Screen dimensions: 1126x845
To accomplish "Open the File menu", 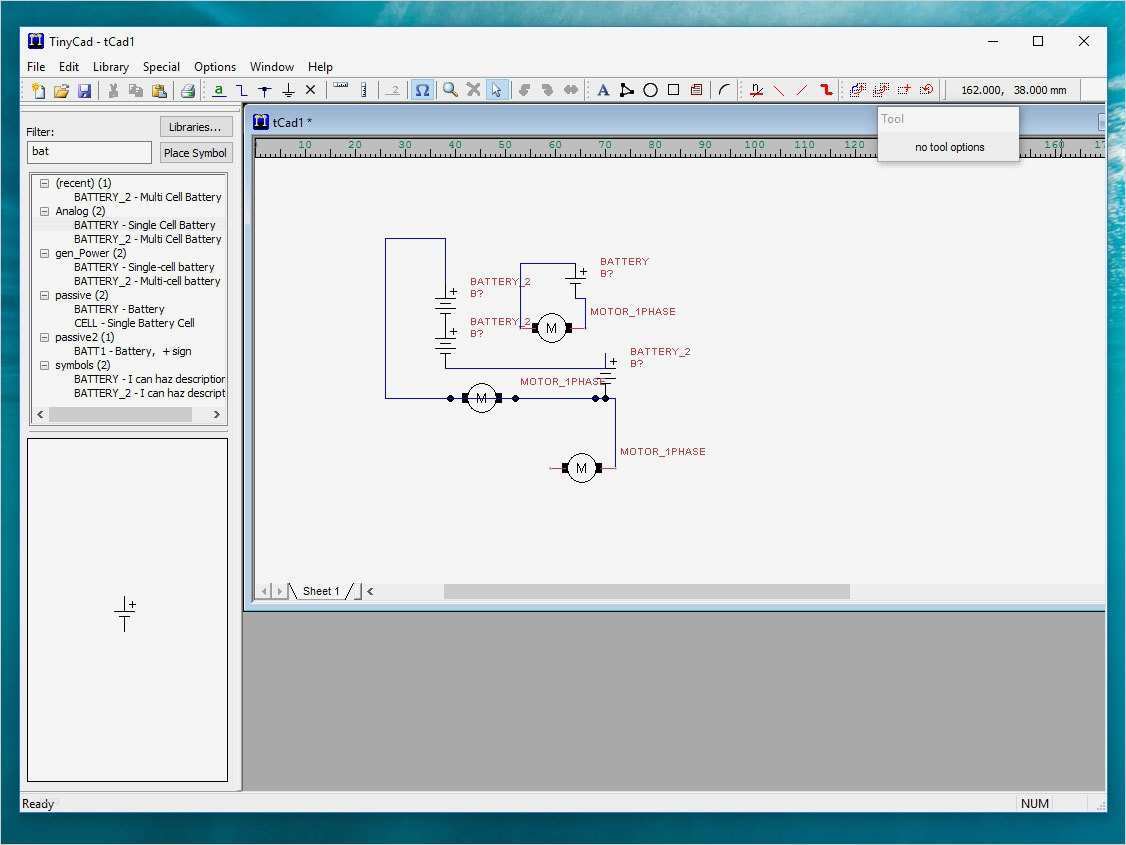I will tap(36, 67).
